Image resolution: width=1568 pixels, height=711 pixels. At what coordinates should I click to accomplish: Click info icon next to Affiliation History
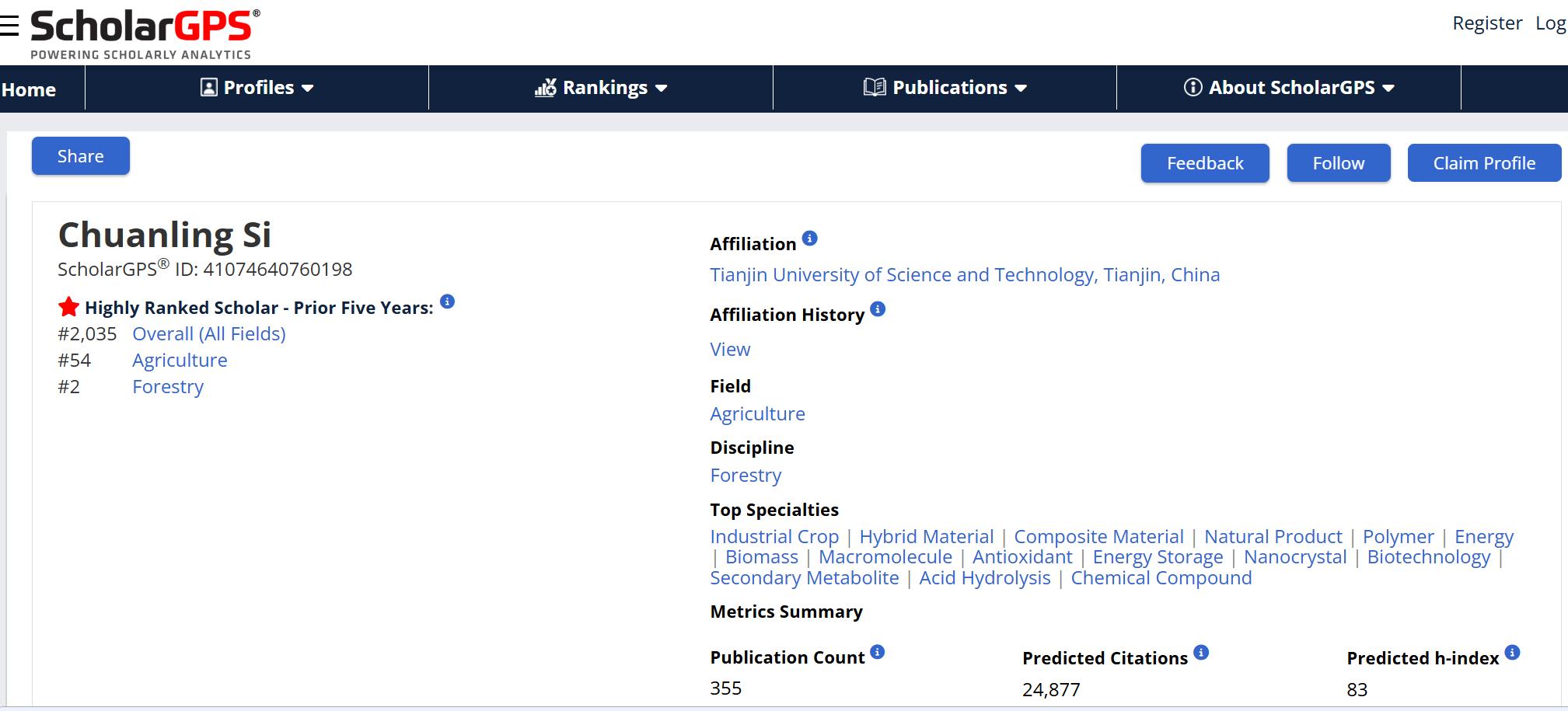[878, 309]
